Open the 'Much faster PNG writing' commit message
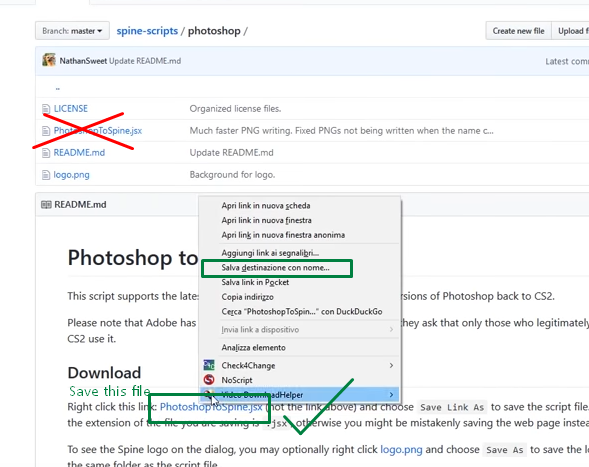 coord(341,130)
